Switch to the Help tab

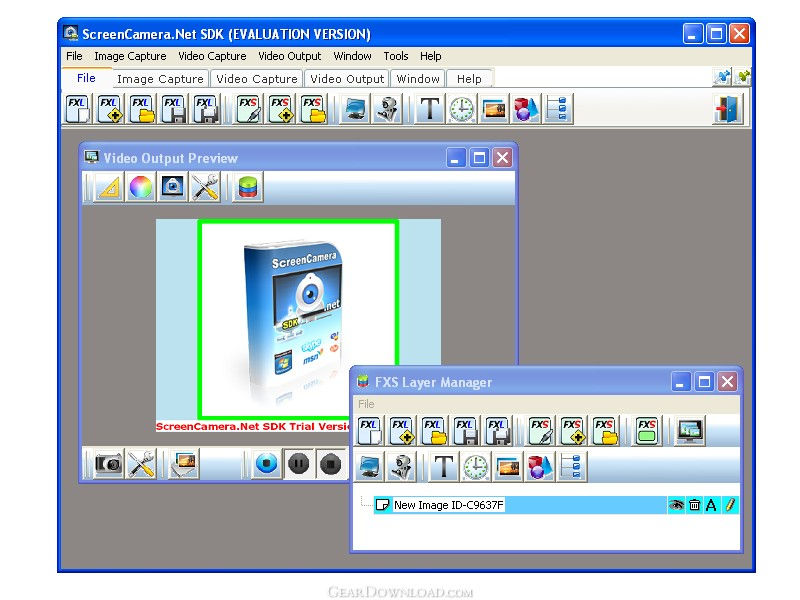pyautogui.click(x=469, y=79)
